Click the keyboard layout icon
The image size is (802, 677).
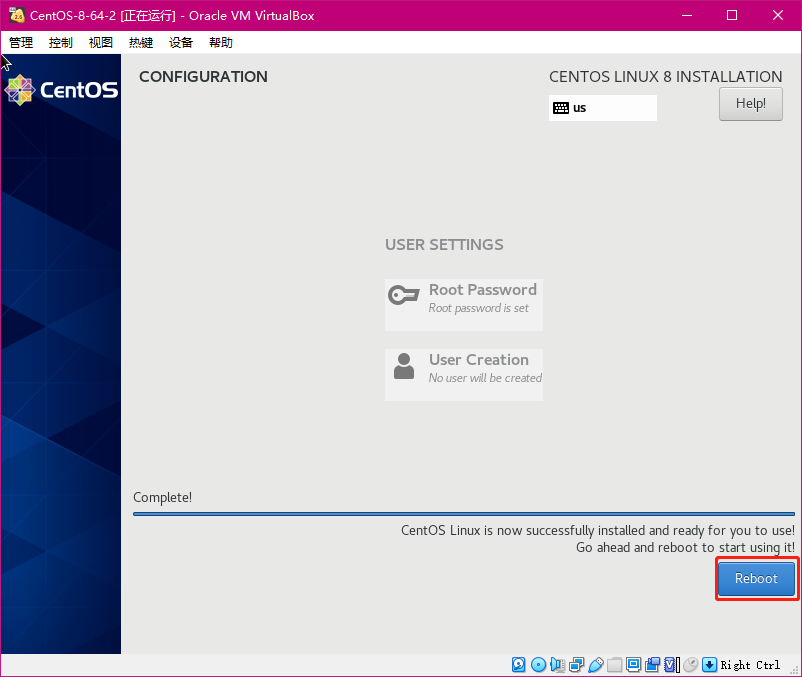pyautogui.click(x=561, y=108)
